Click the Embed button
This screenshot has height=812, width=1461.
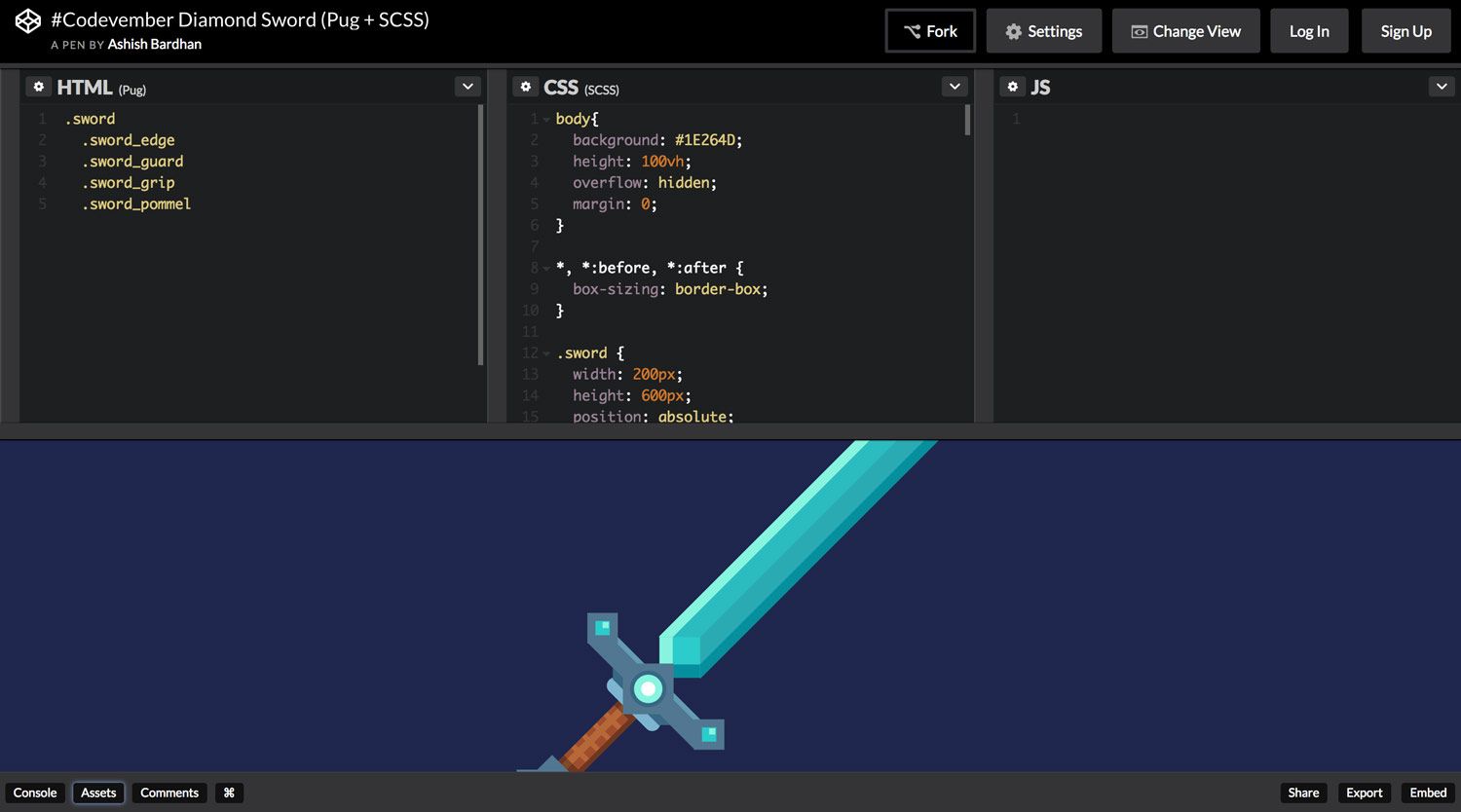pos(1428,793)
